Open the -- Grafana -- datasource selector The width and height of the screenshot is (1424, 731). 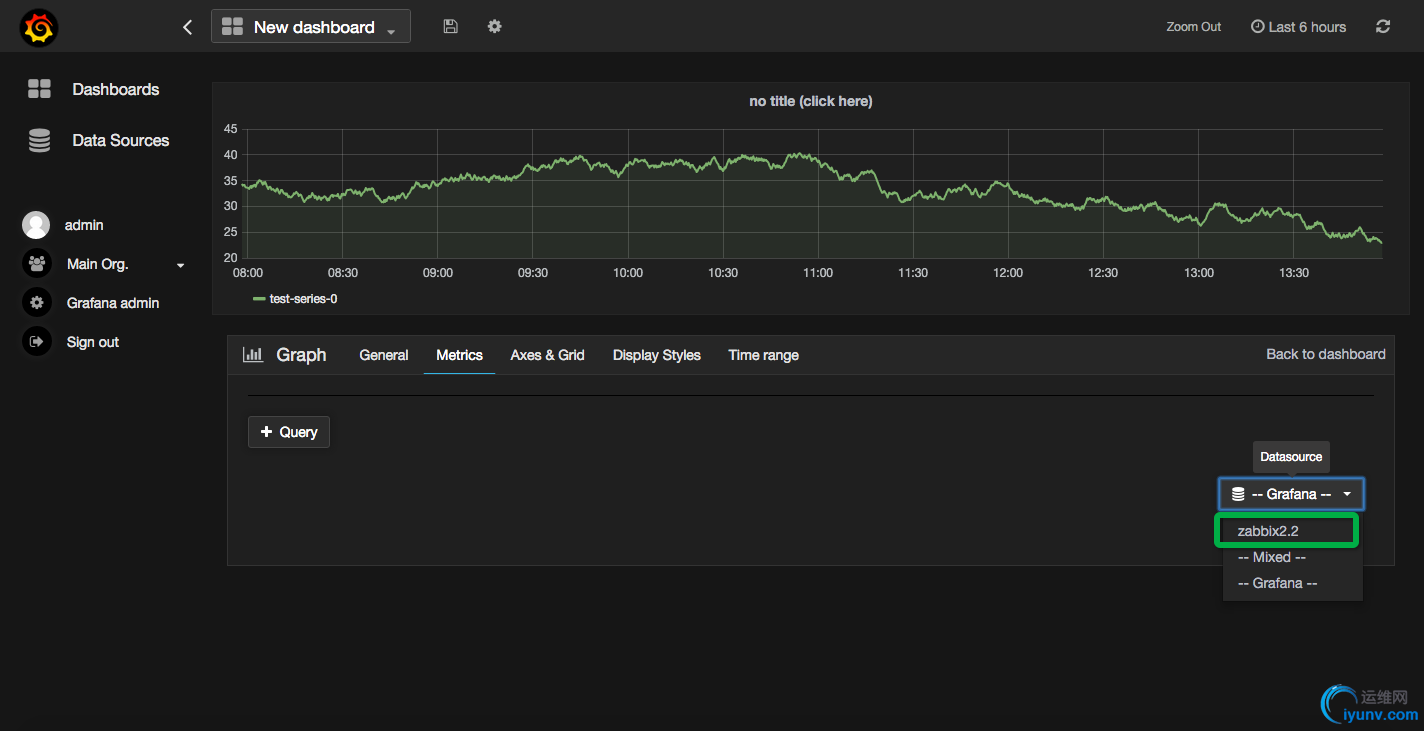click(x=1291, y=494)
